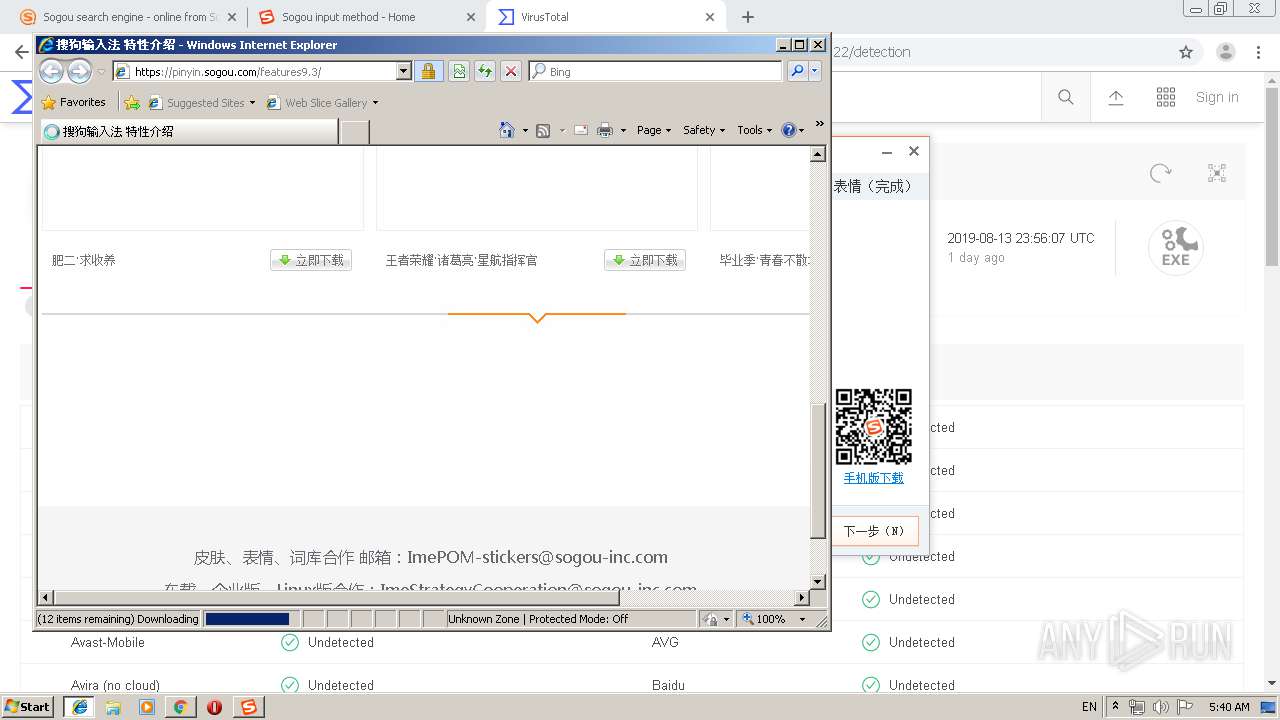Open Windows Start menu
The width and height of the screenshot is (1280, 720).
coord(28,706)
